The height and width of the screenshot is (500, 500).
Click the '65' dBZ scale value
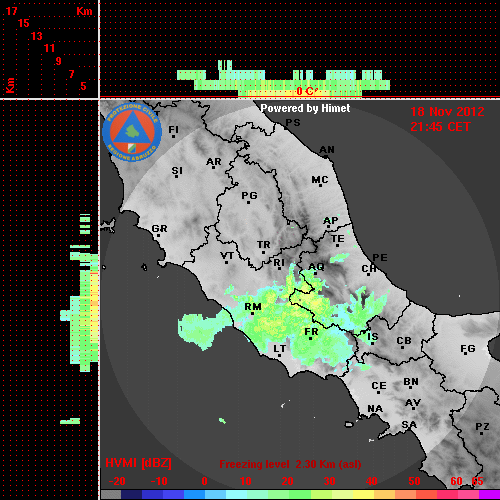coord(477,481)
